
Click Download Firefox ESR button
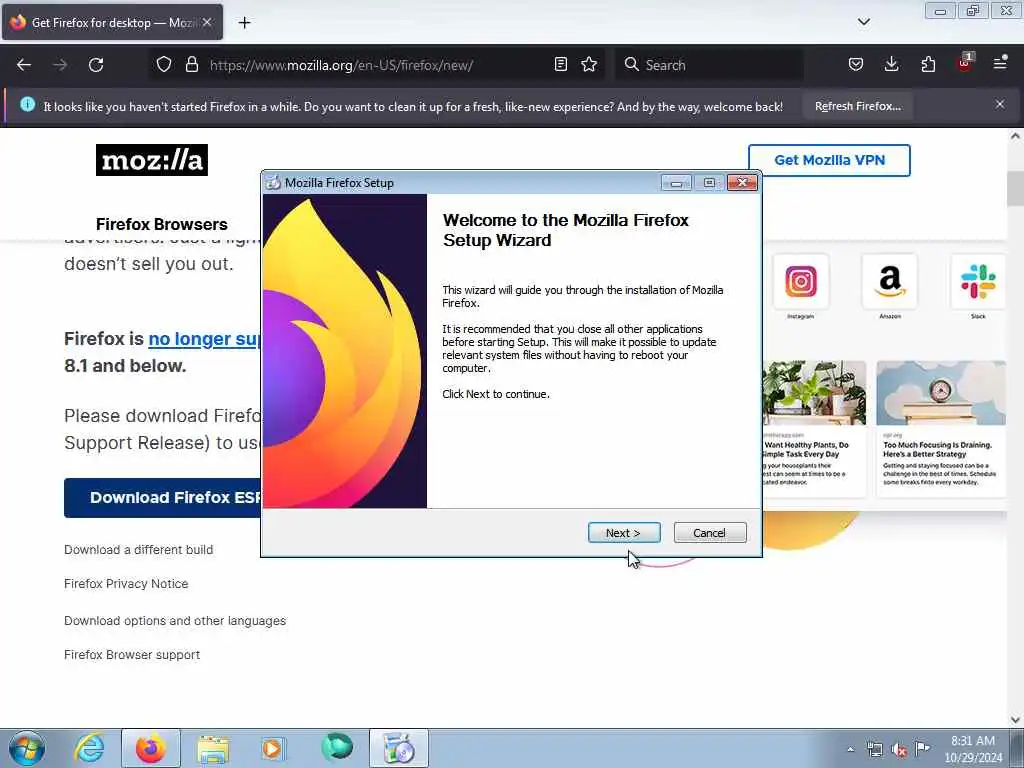coord(163,498)
